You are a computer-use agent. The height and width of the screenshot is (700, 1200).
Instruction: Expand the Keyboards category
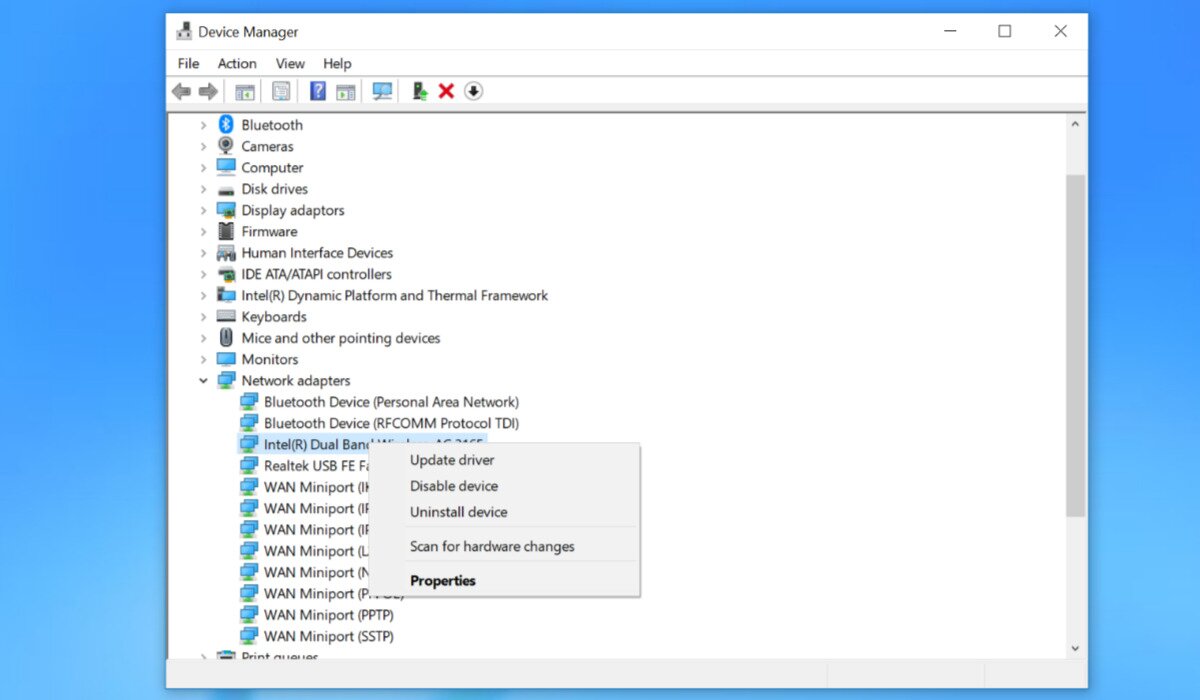(x=203, y=316)
